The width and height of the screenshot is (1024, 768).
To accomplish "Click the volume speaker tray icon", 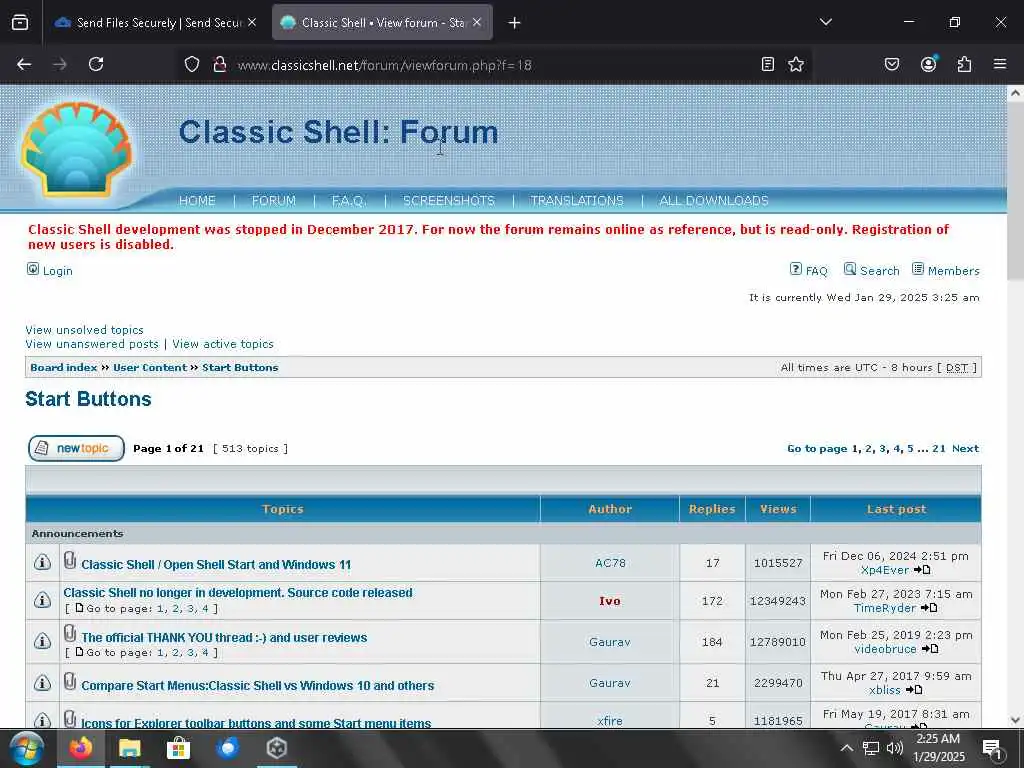I will click(895, 748).
